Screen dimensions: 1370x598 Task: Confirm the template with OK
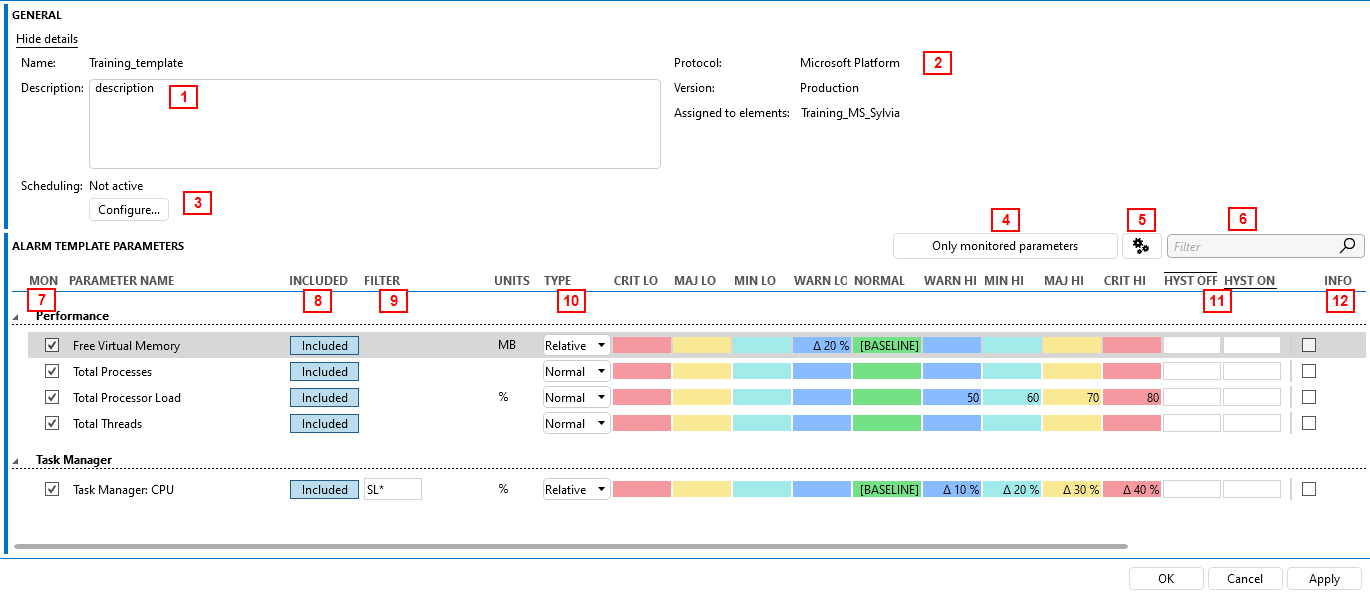coord(1166,578)
